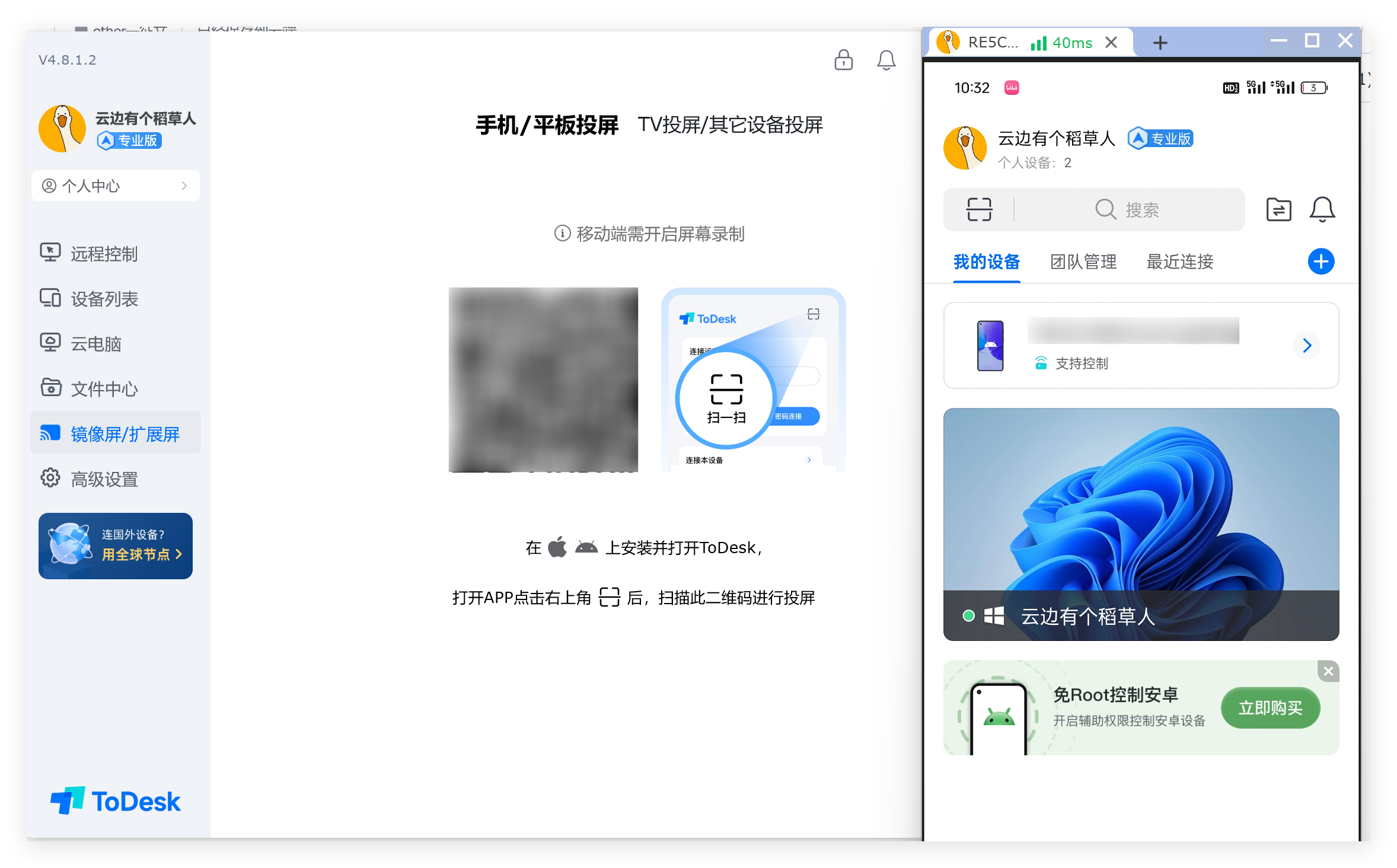Click the 远程控制 monitor icon

tap(50, 253)
